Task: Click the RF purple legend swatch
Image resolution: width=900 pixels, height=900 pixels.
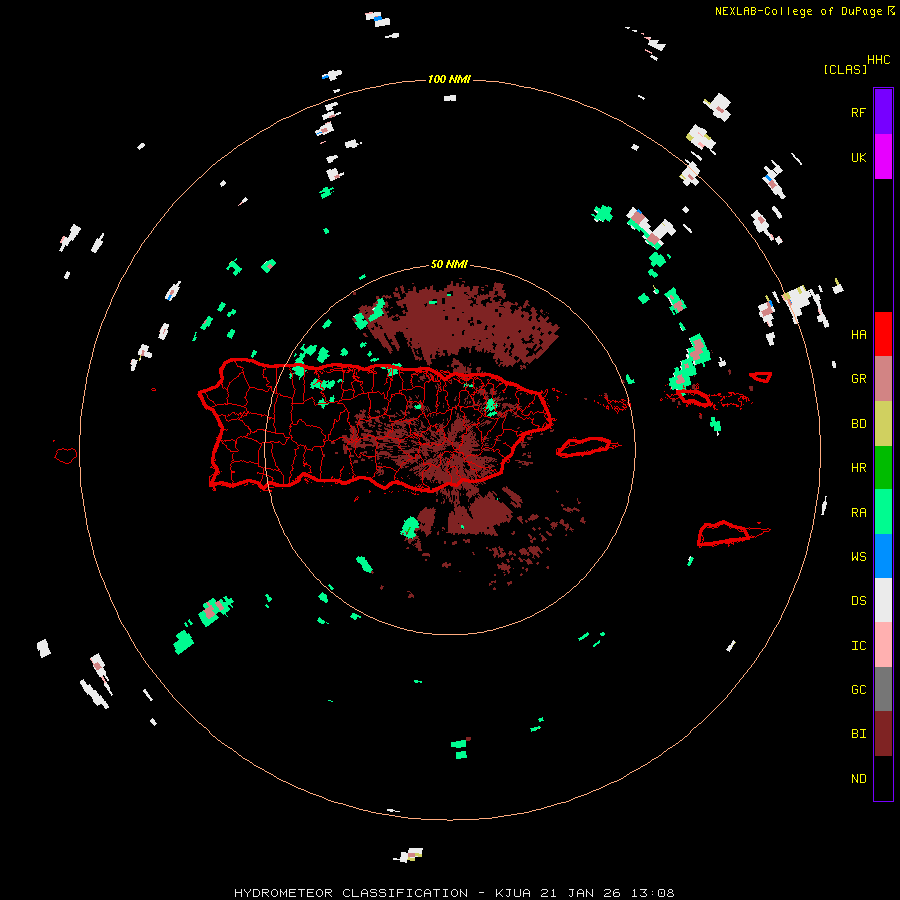Action: pyautogui.click(x=883, y=112)
